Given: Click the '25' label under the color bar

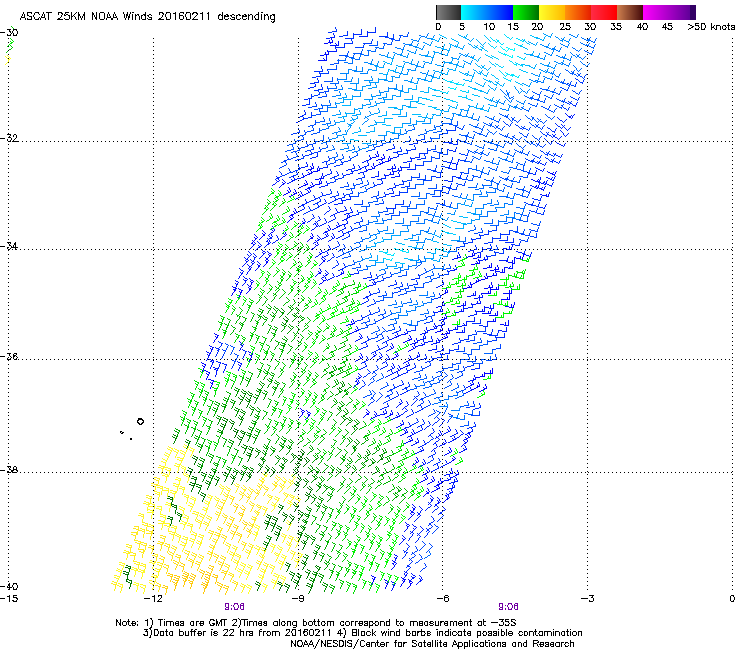Looking at the screenshot, I should (565, 27).
